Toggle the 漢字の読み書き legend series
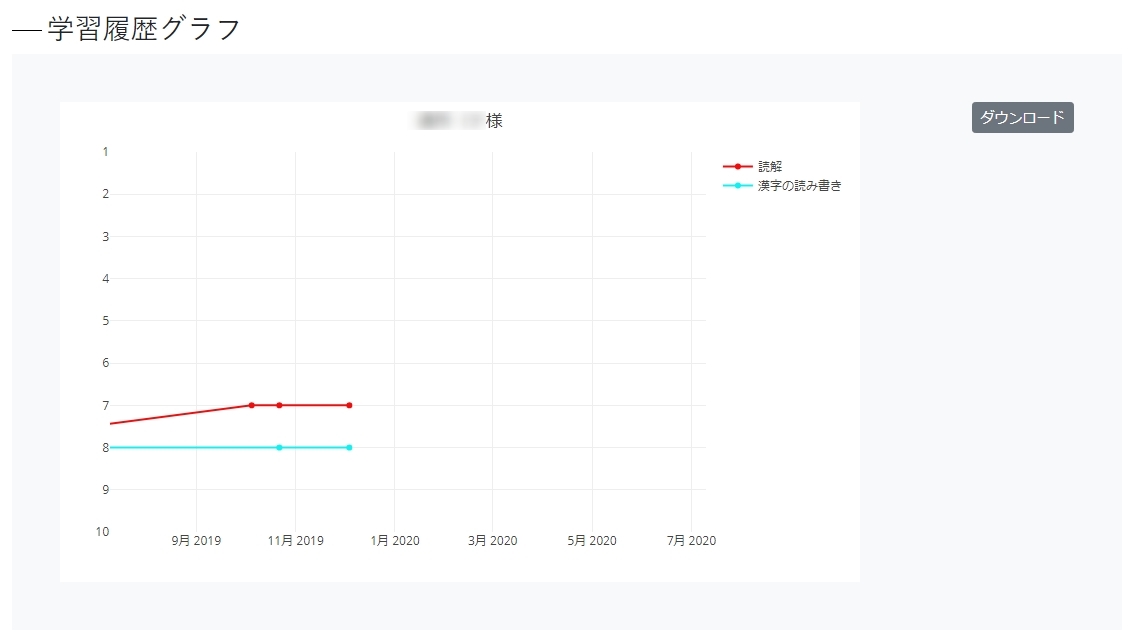The image size is (1134, 643). [799, 185]
